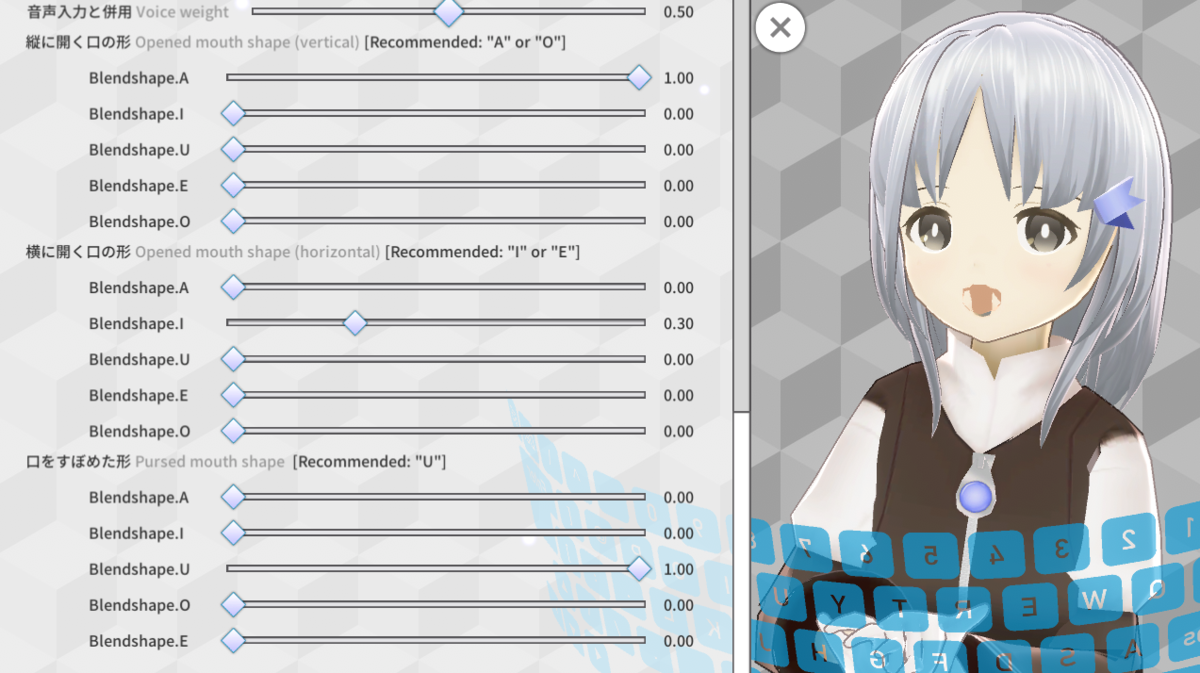1200x673 pixels.
Task: Click Blendshape.I slider handle under horizontal mouth shape
Action: [x=354, y=324]
